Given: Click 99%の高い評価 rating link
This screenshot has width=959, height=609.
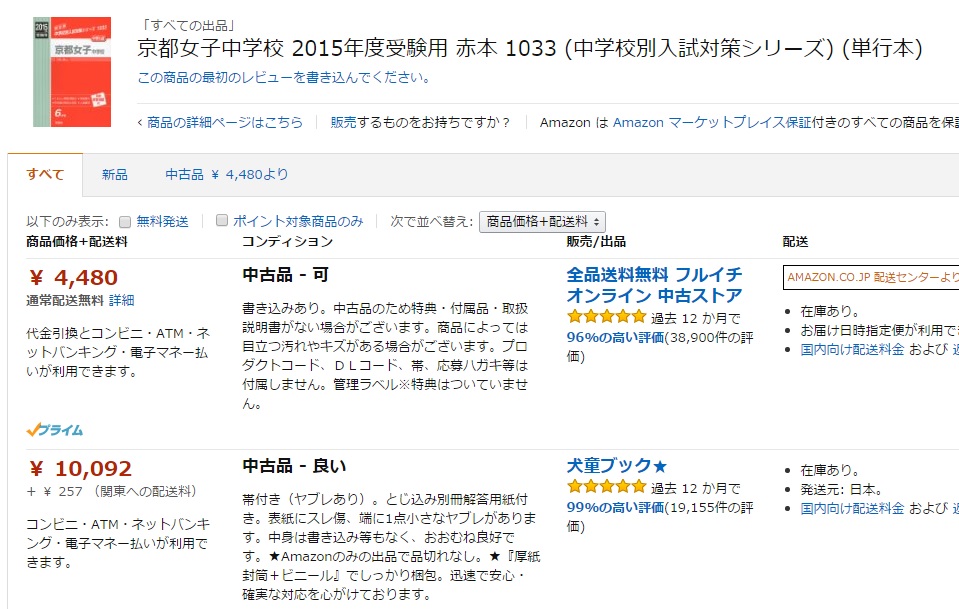Looking at the screenshot, I should coord(615,508).
